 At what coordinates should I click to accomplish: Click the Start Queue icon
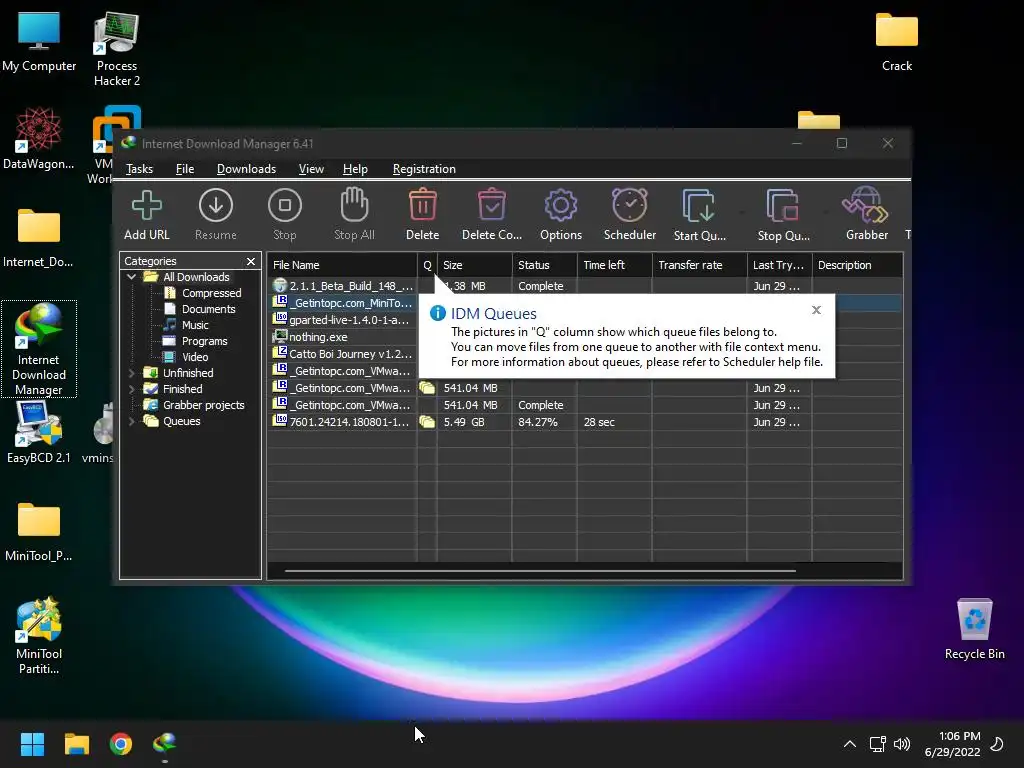(699, 206)
